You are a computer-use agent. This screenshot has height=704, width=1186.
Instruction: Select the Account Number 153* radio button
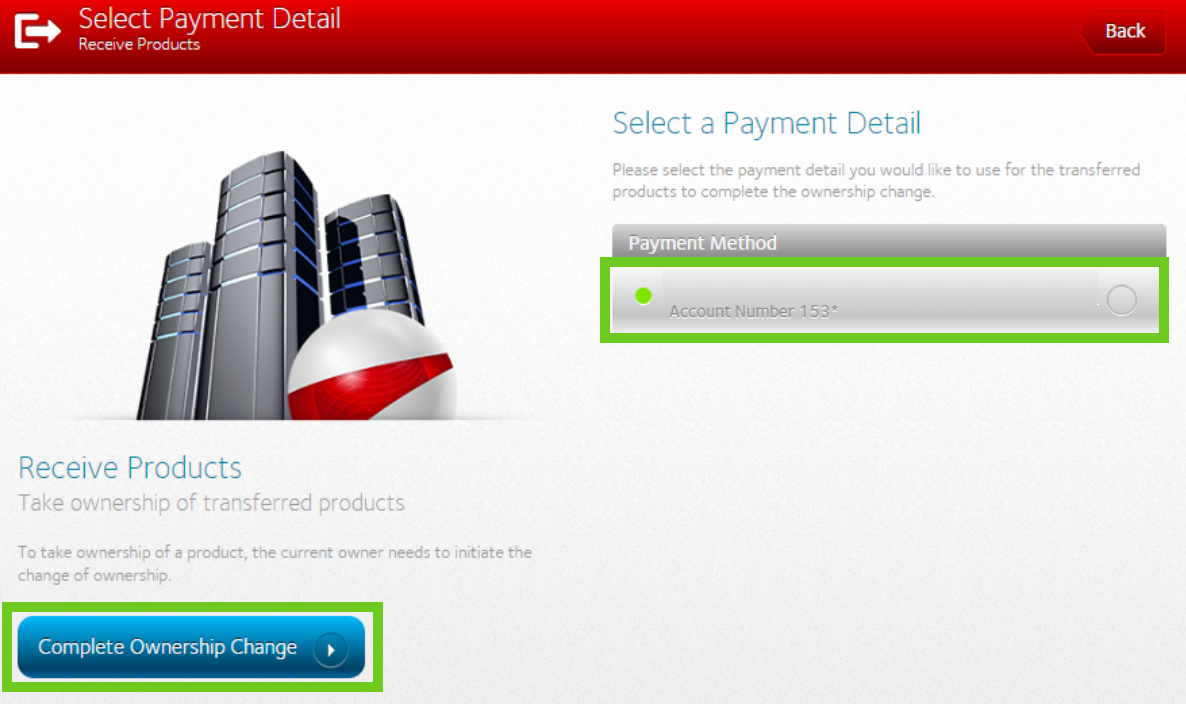1121,300
